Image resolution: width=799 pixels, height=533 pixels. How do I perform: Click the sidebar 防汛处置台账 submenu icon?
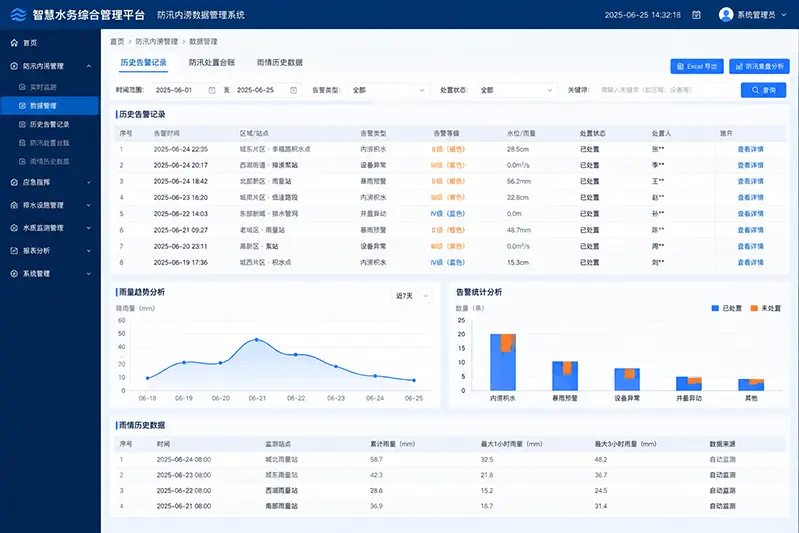coord(22,143)
